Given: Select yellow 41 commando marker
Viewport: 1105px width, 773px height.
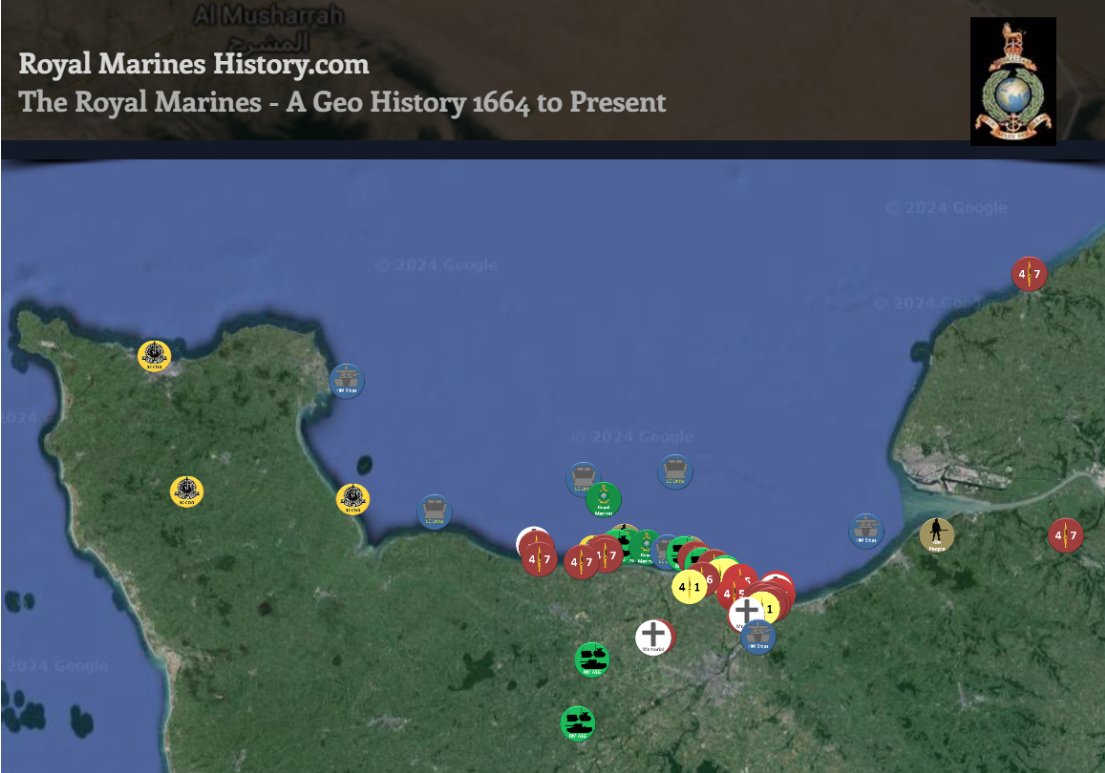Looking at the screenshot, I should [689, 586].
